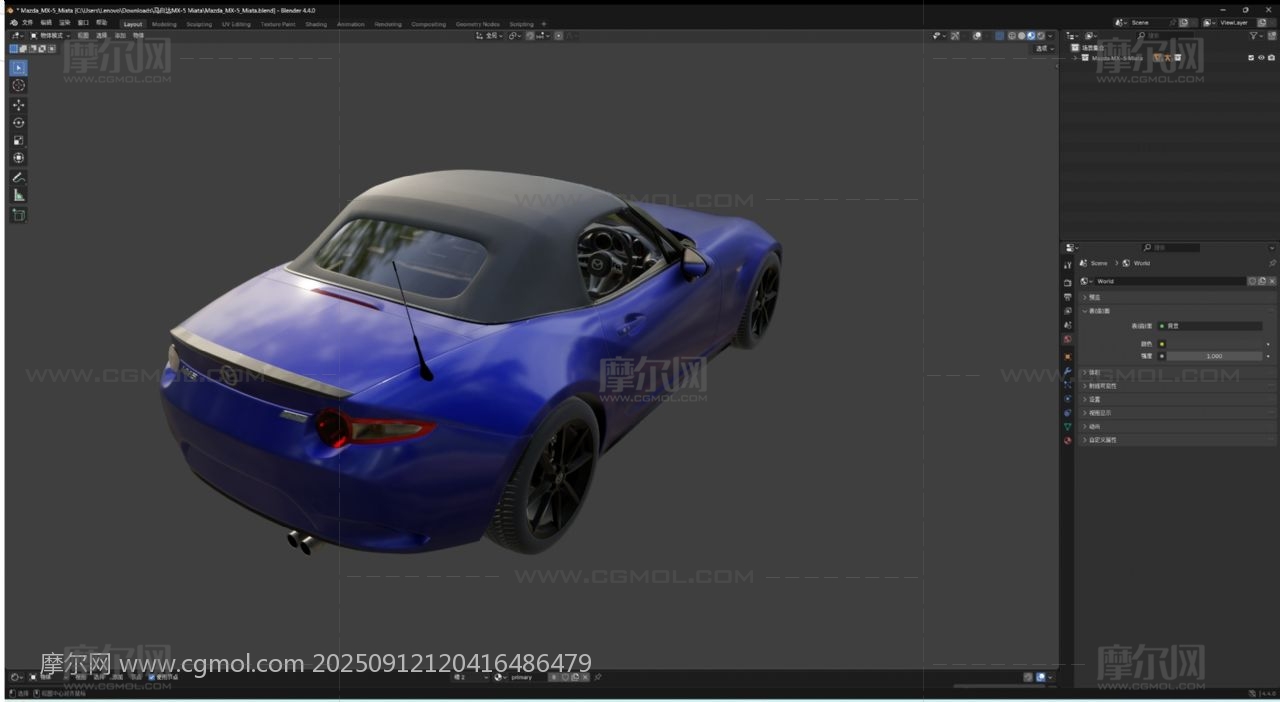The width and height of the screenshot is (1280, 702).
Task: Select the Add Cube tool
Action: click(18, 214)
